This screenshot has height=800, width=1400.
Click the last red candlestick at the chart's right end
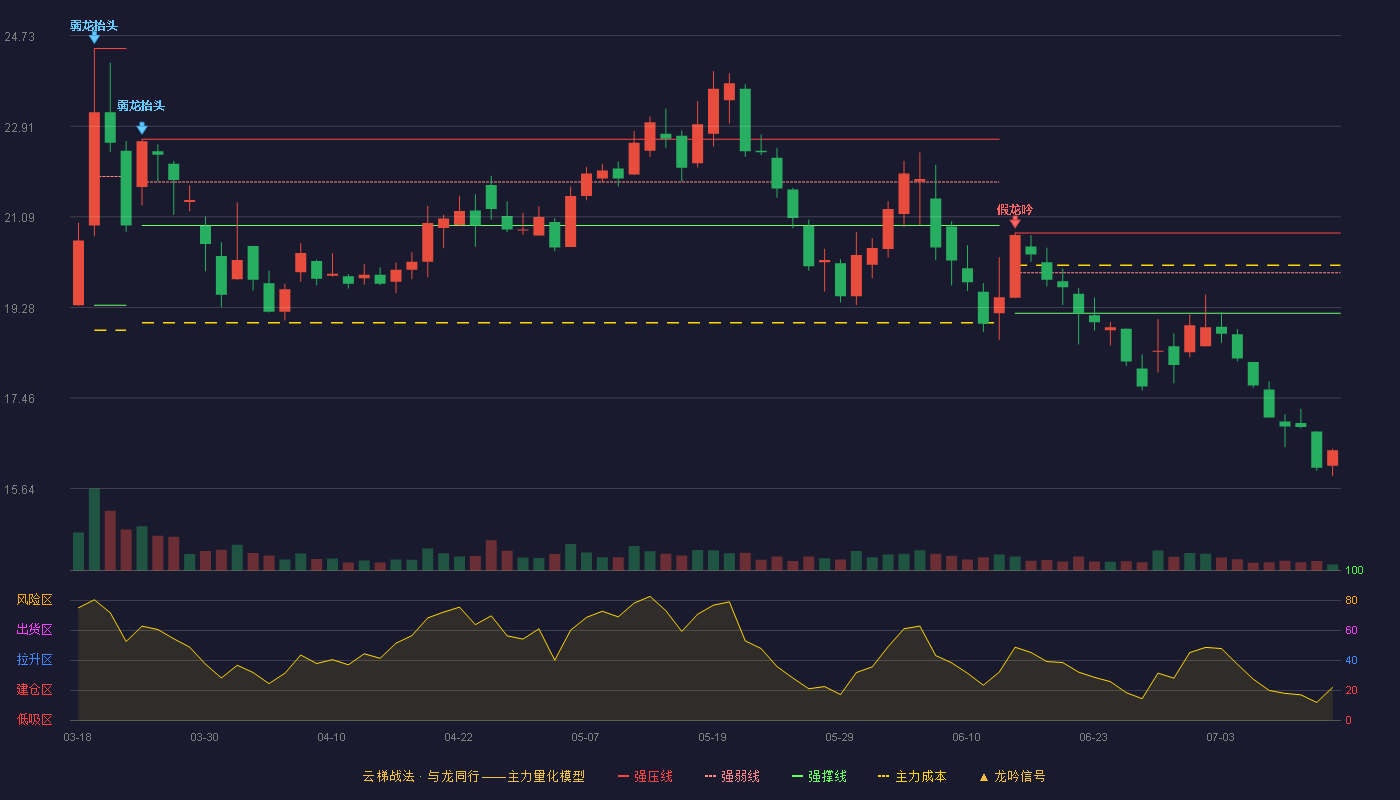(x=1332, y=459)
